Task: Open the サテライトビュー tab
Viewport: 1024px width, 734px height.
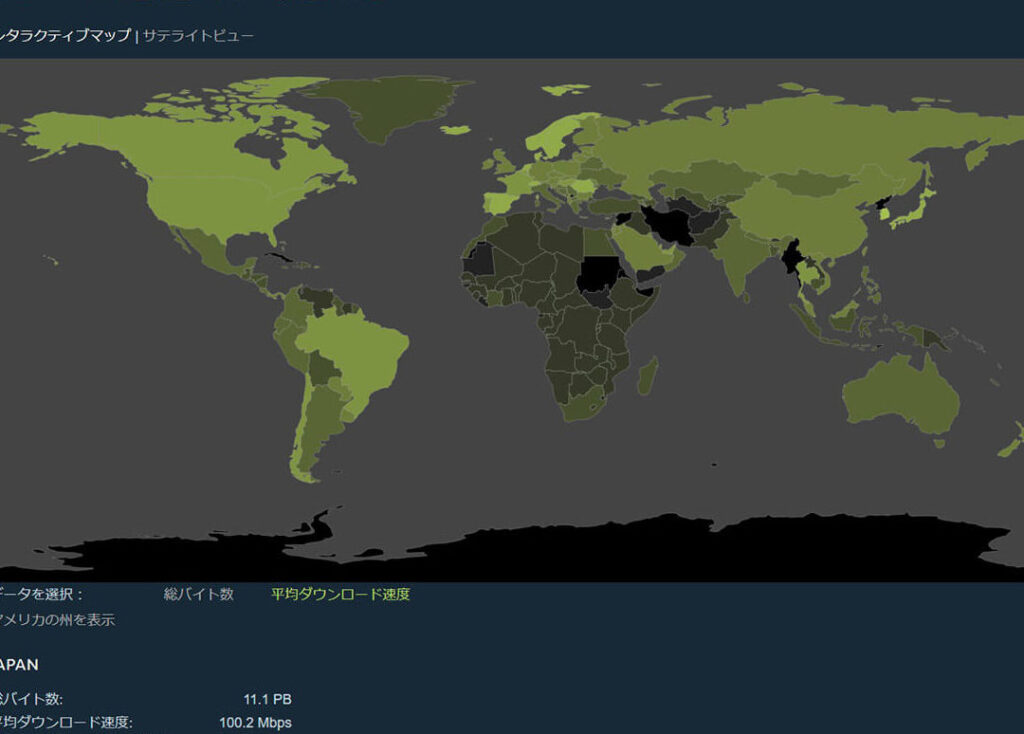Action: pos(198,36)
